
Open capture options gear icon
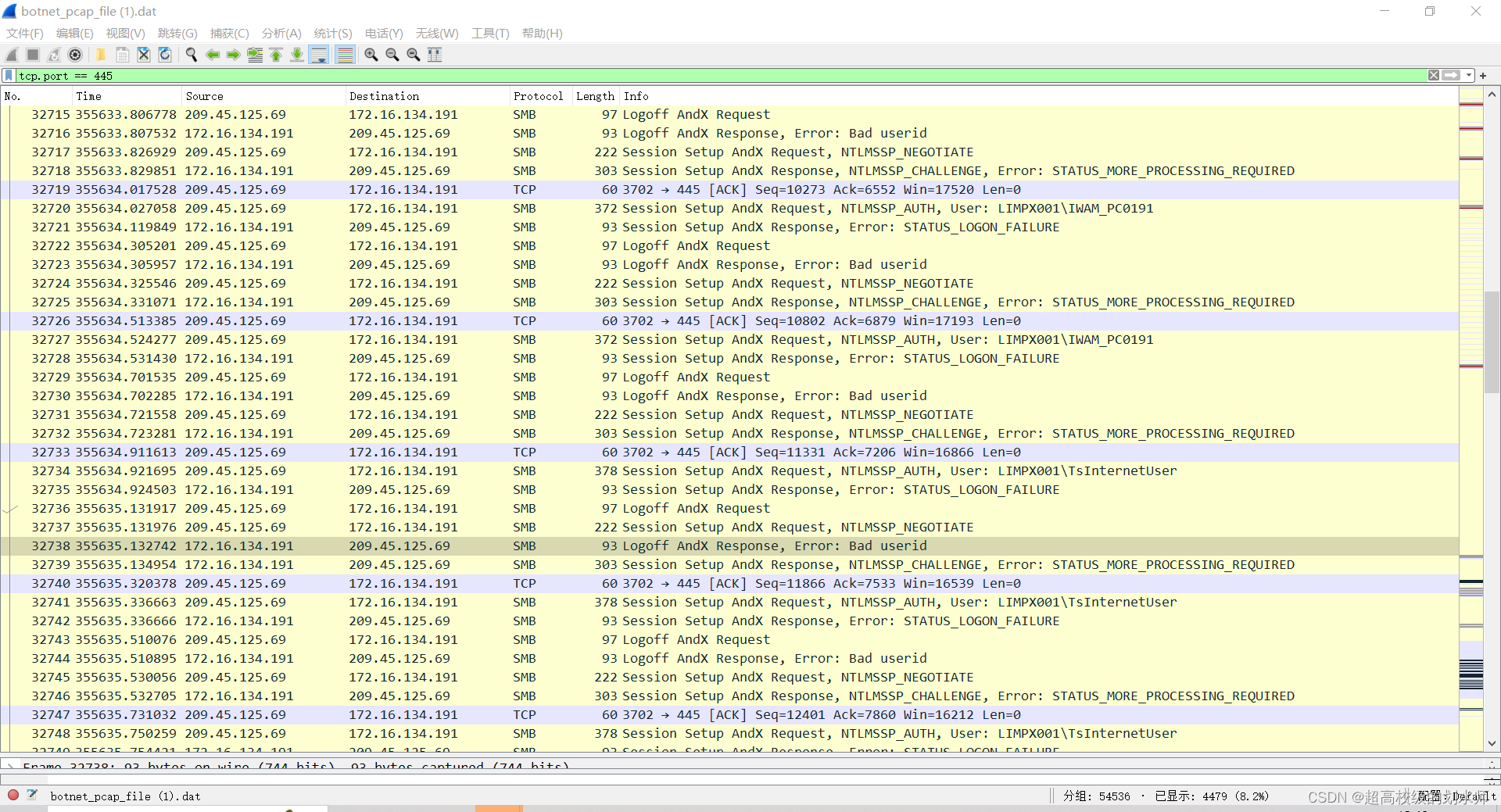[75, 55]
